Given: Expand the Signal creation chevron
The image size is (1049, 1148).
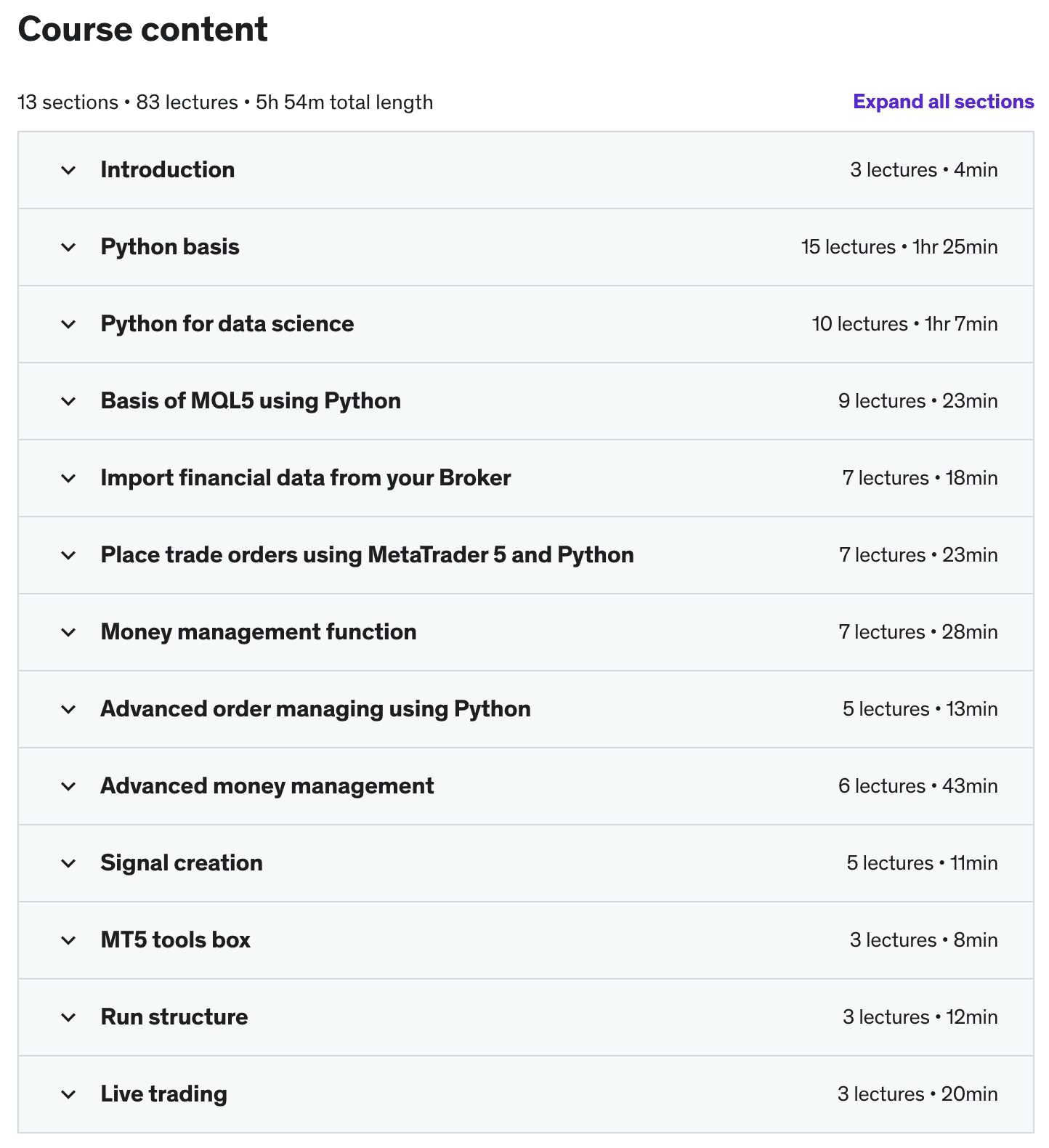Looking at the screenshot, I should point(68,864).
